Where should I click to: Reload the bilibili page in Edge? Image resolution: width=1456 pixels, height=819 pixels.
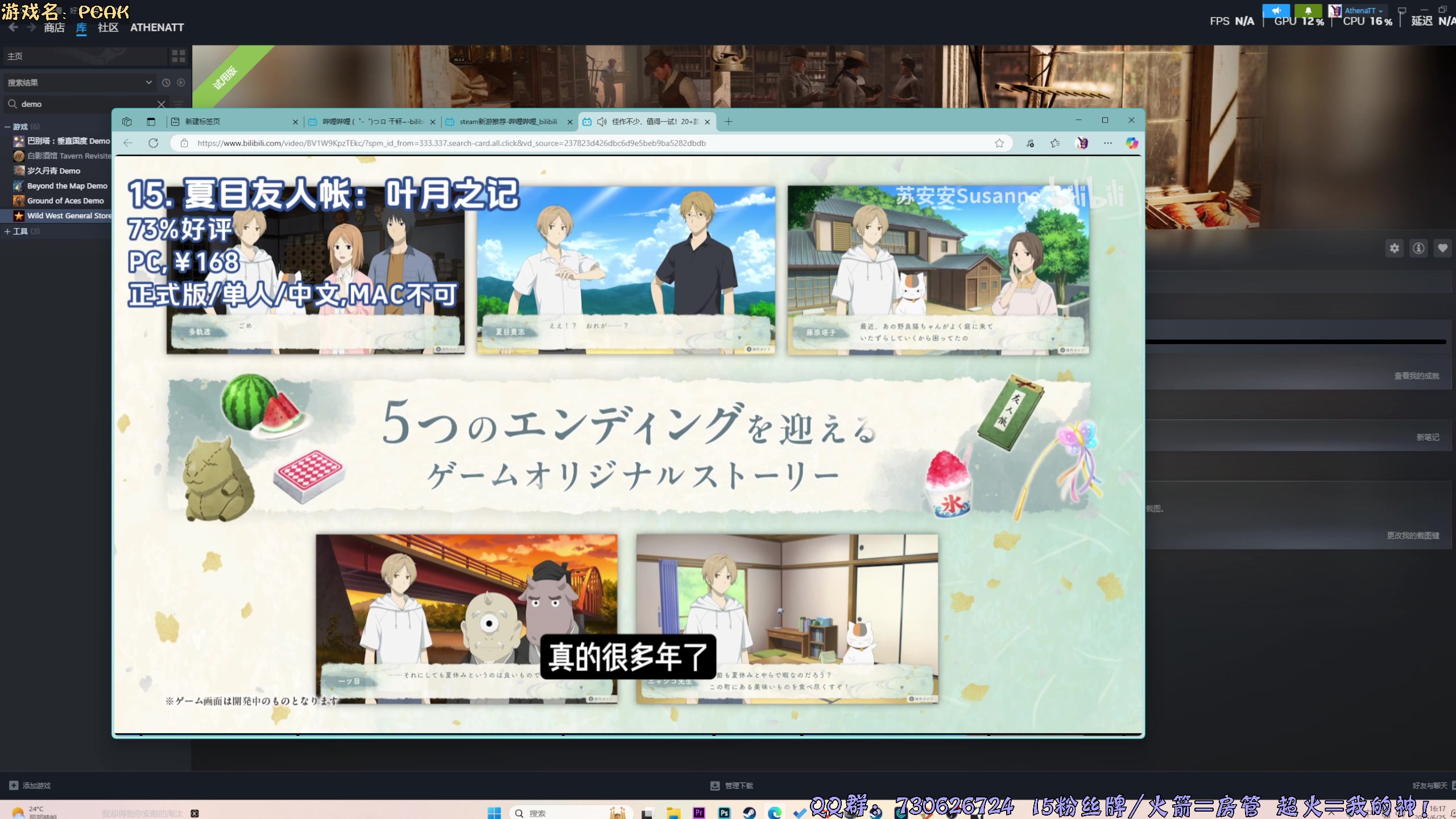click(x=153, y=143)
